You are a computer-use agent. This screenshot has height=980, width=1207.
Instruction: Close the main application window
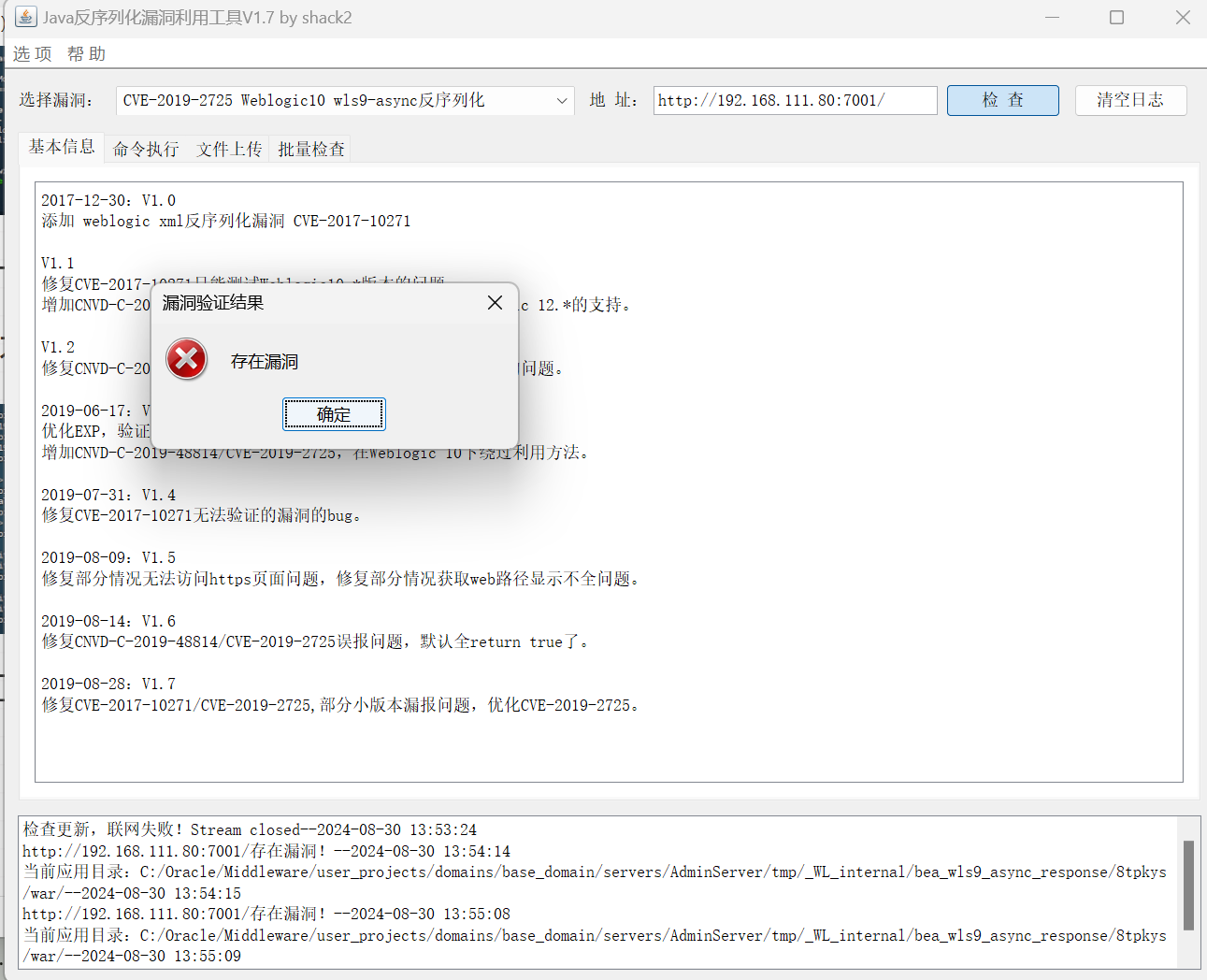(1183, 18)
